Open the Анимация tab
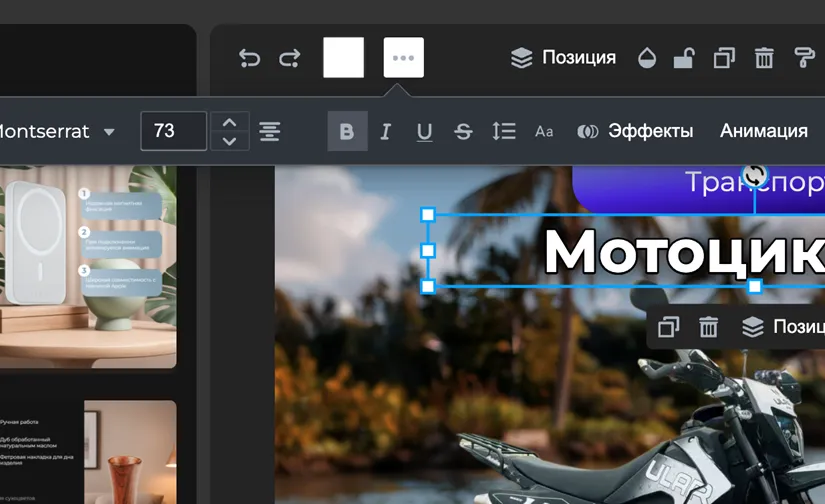The width and height of the screenshot is (825, 504). pos(764,131)
